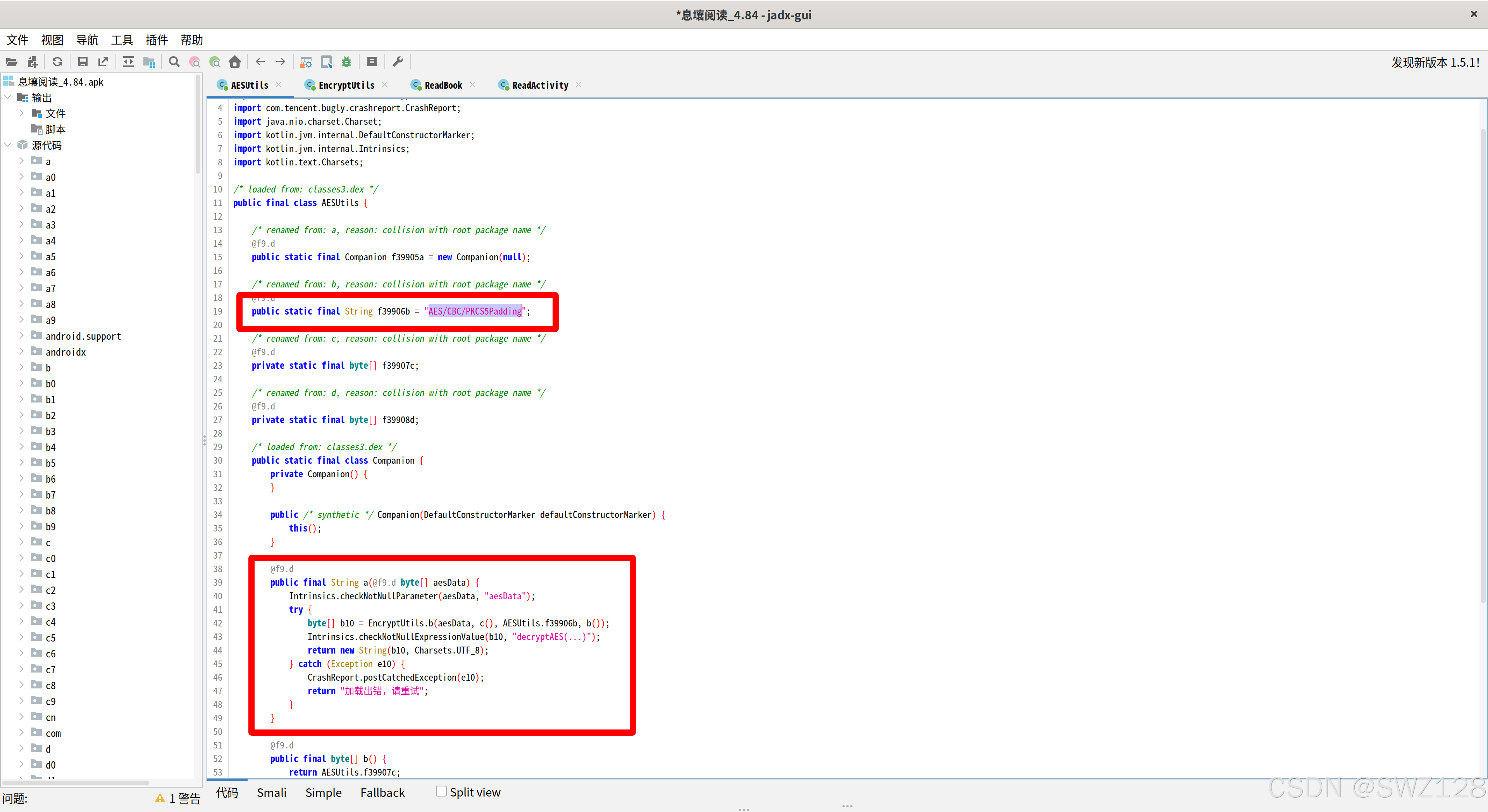The width and height of the screenshot is (1488, 812).
Task: Expand the androidx package folder
Action: pos(21,352)
